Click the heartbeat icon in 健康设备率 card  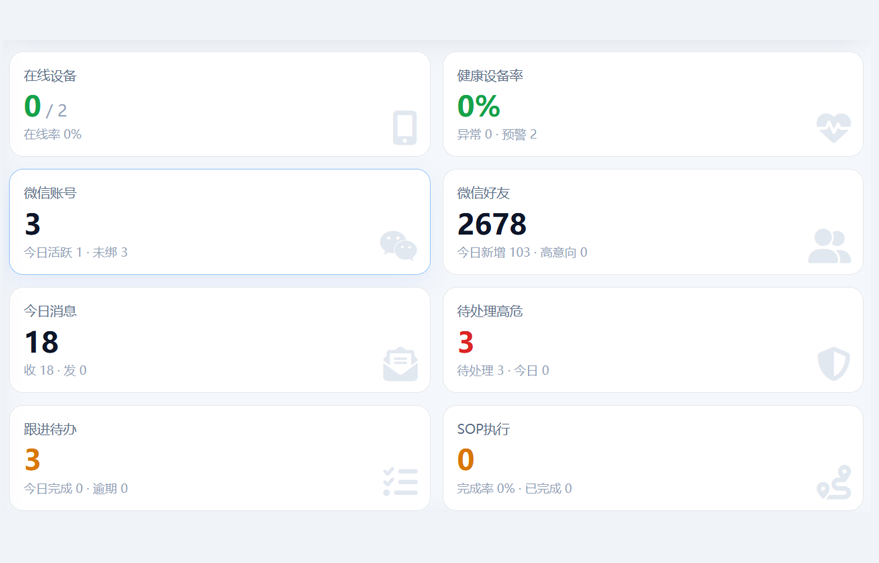pos(834,128)
